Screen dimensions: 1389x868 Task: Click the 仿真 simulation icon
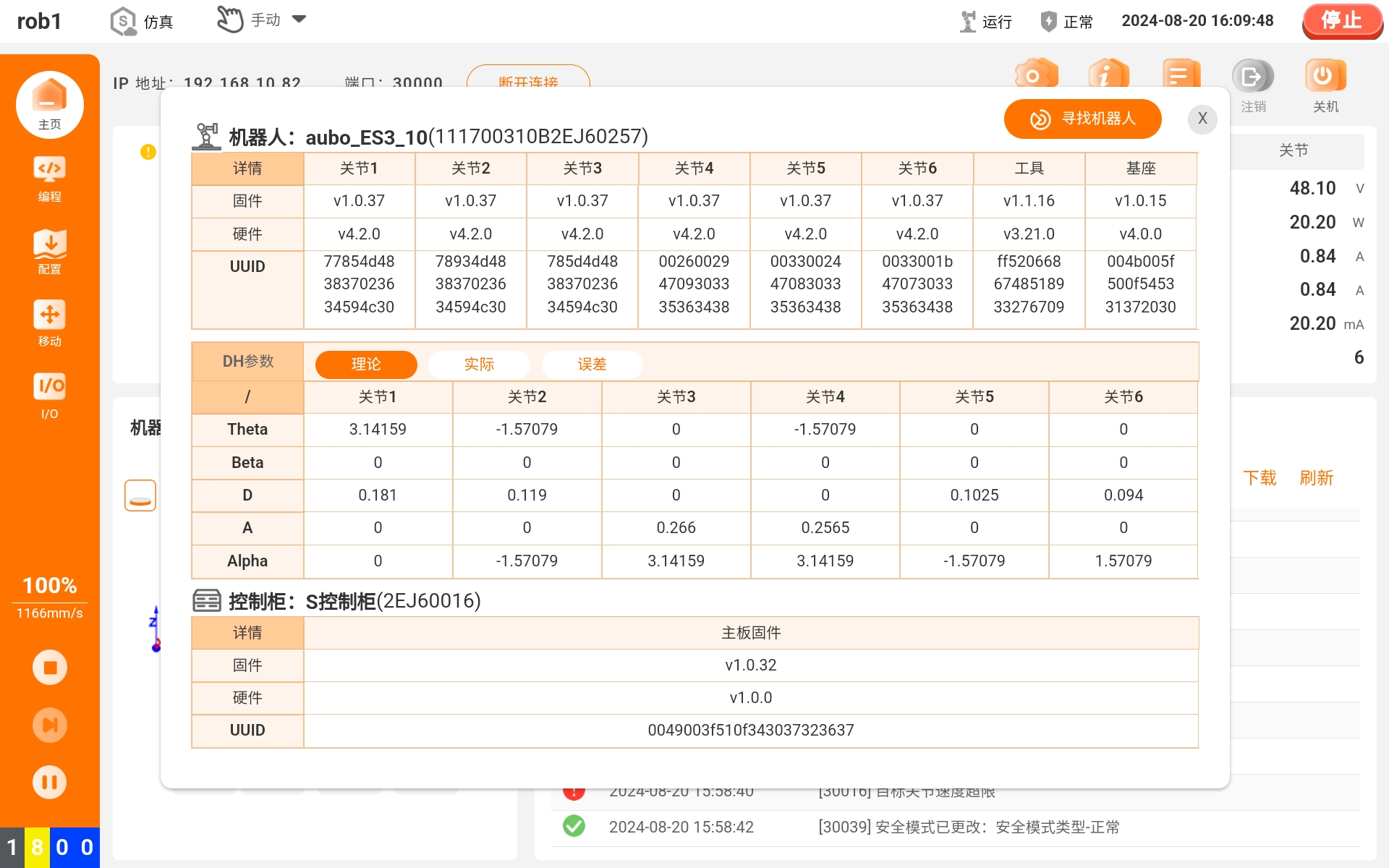[x=123, y=21]
